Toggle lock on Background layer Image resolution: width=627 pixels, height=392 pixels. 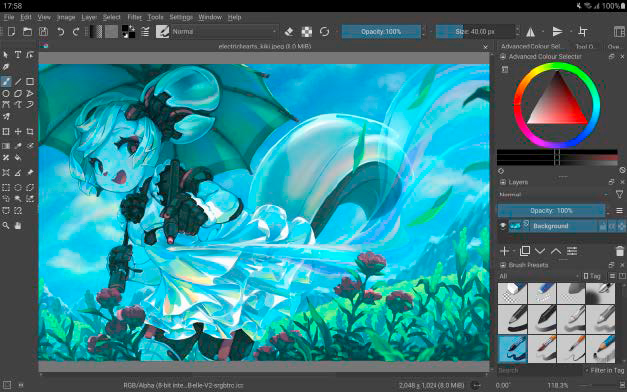click(603, 226)
